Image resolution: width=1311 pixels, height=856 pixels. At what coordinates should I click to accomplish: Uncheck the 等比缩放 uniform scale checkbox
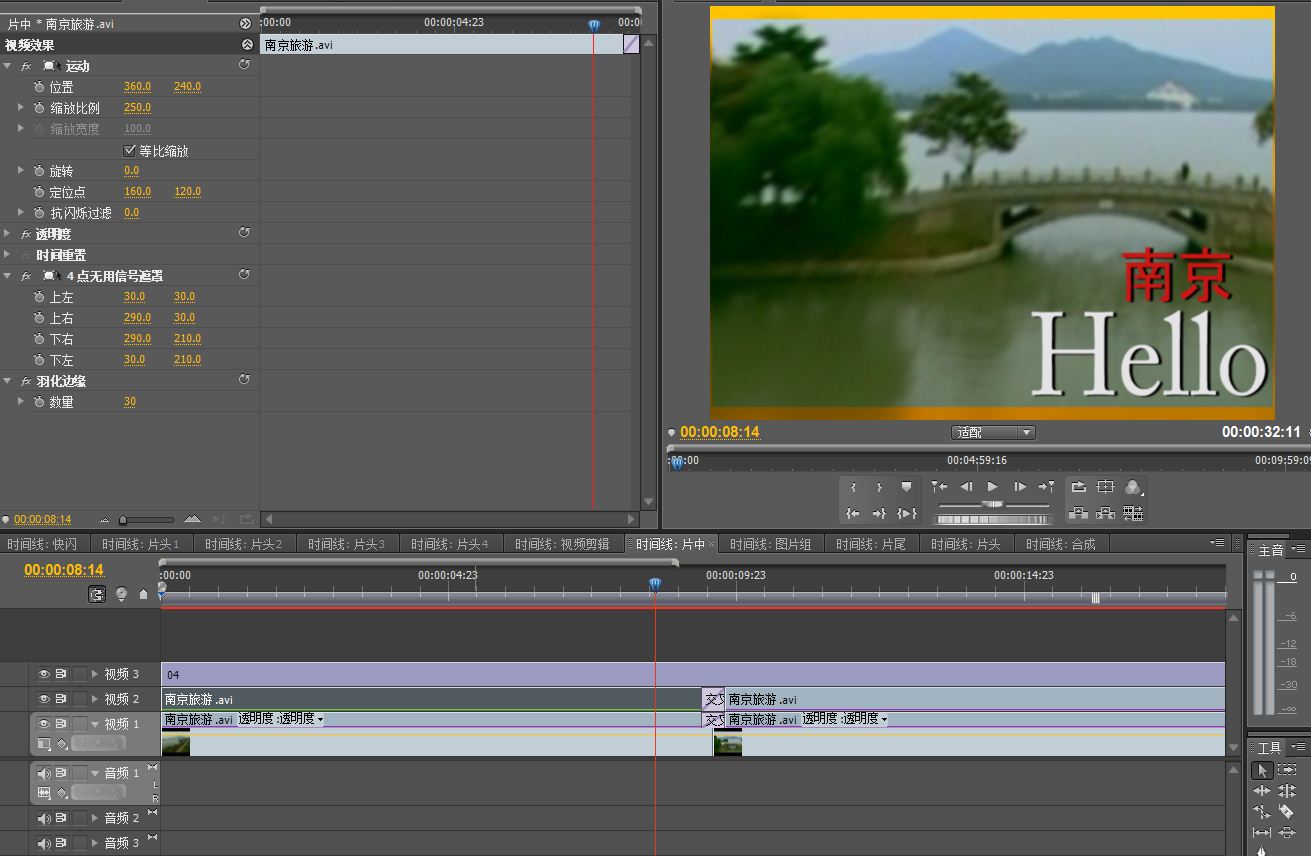[129, 150]
